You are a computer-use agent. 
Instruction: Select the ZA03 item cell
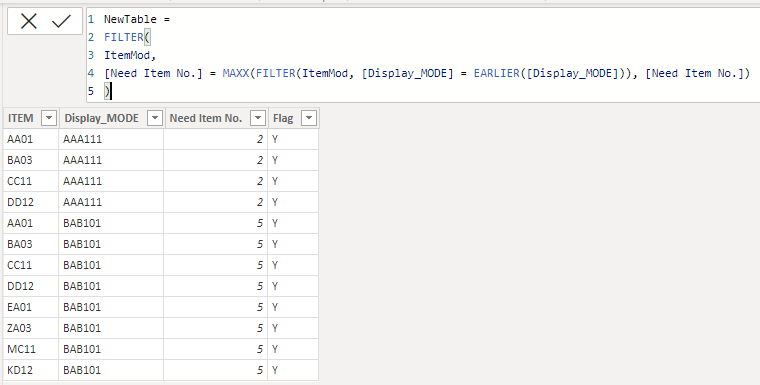pyautogui.click(x=31, y=328)
